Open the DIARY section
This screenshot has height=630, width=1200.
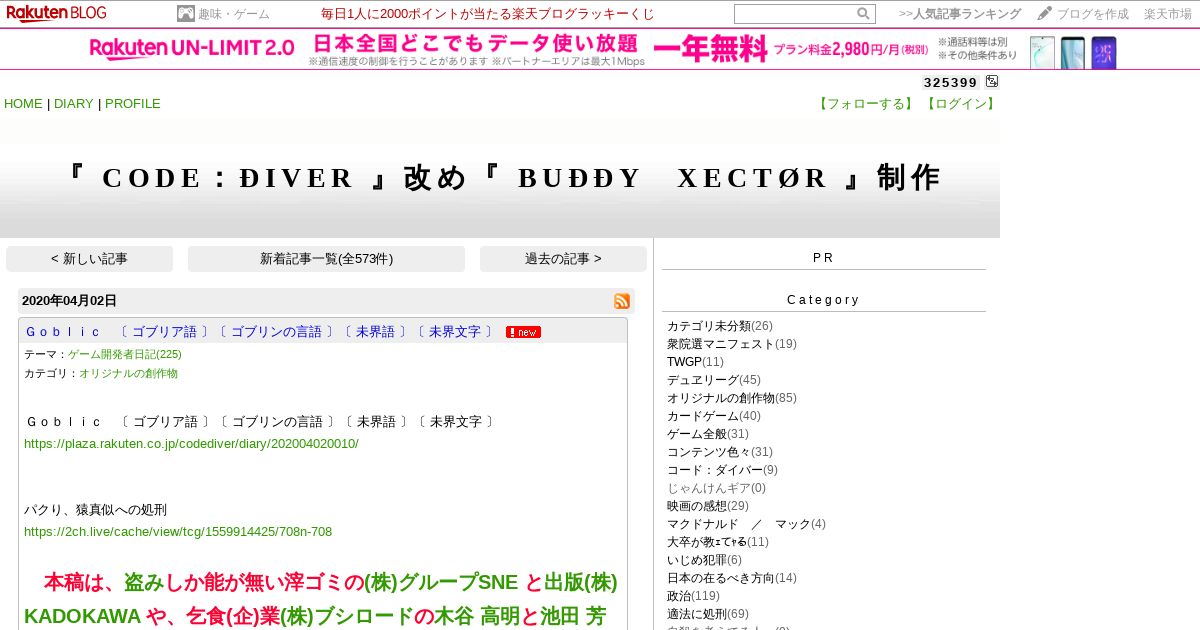[72, 104]
